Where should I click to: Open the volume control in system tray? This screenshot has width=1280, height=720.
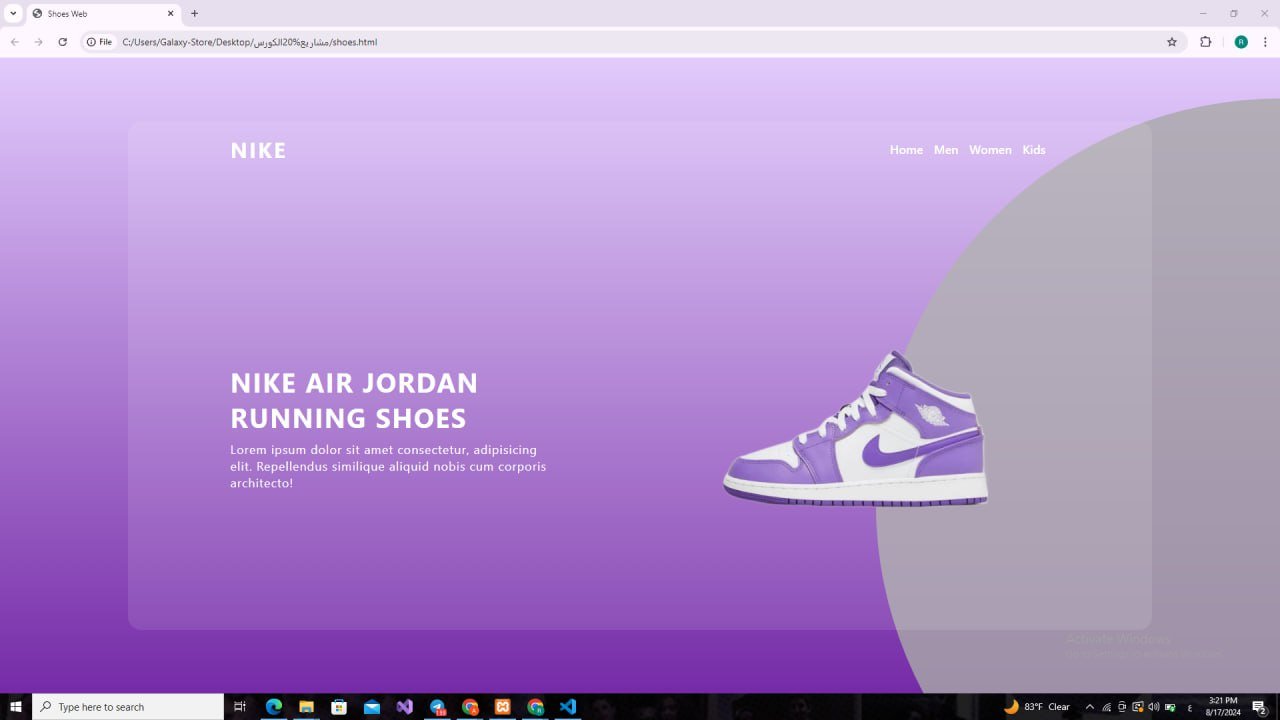click(x=1154, y=707)
